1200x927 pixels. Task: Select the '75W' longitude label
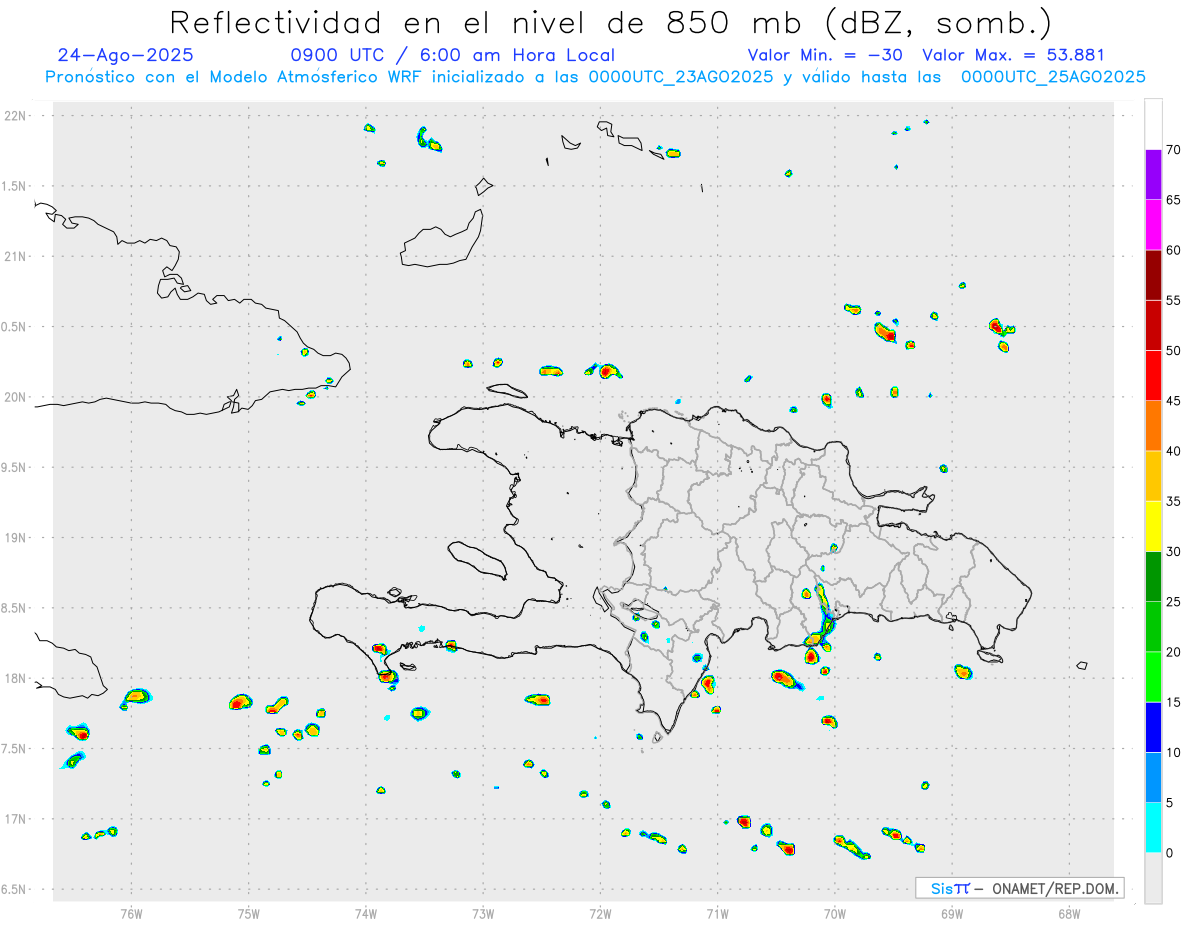click(x=249, y=913)
